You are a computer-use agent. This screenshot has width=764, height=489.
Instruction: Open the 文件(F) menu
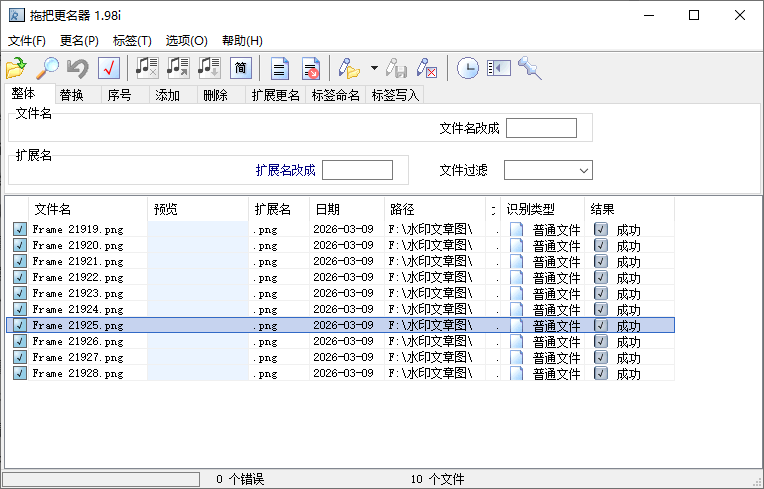coord(27,40)
